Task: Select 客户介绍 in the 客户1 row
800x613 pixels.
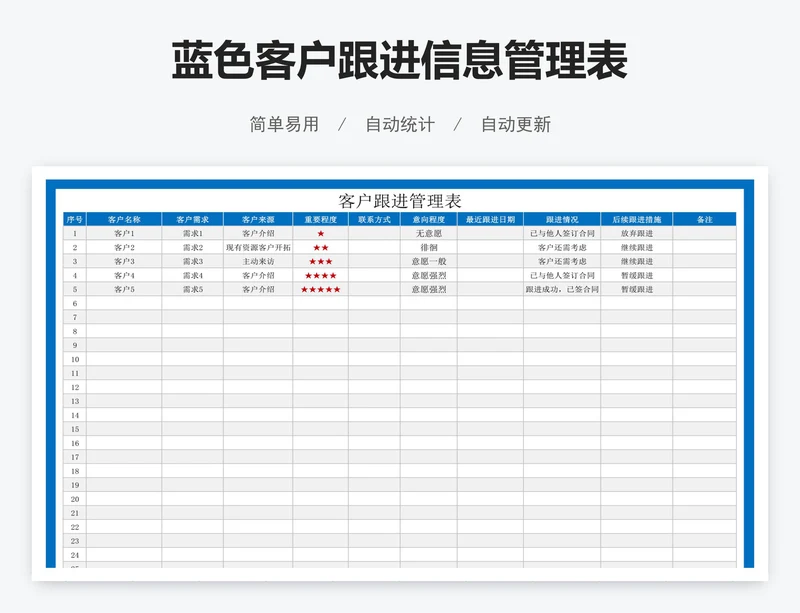Action: [258, 233]
